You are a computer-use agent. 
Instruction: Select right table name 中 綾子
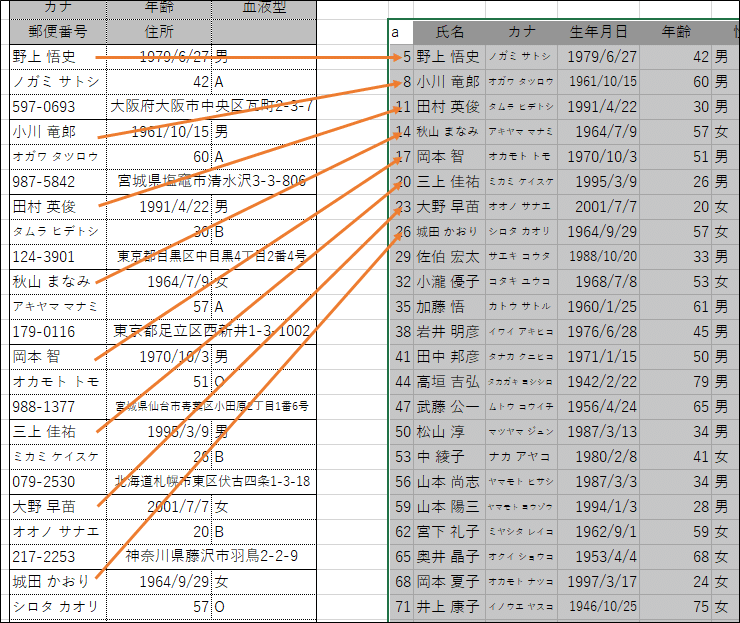click(450, 457)
